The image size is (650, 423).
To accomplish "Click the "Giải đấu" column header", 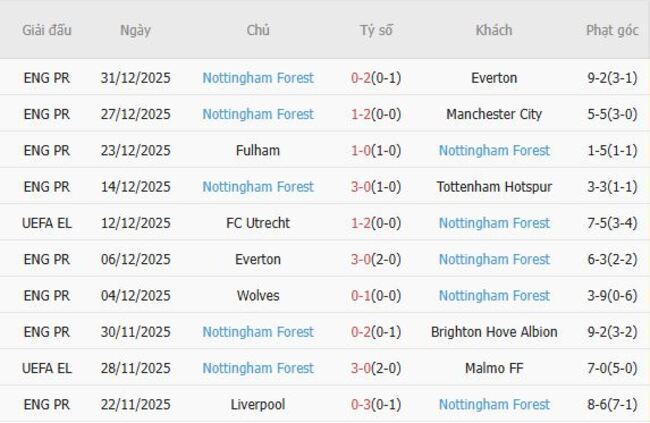I will tap(47, 30).
